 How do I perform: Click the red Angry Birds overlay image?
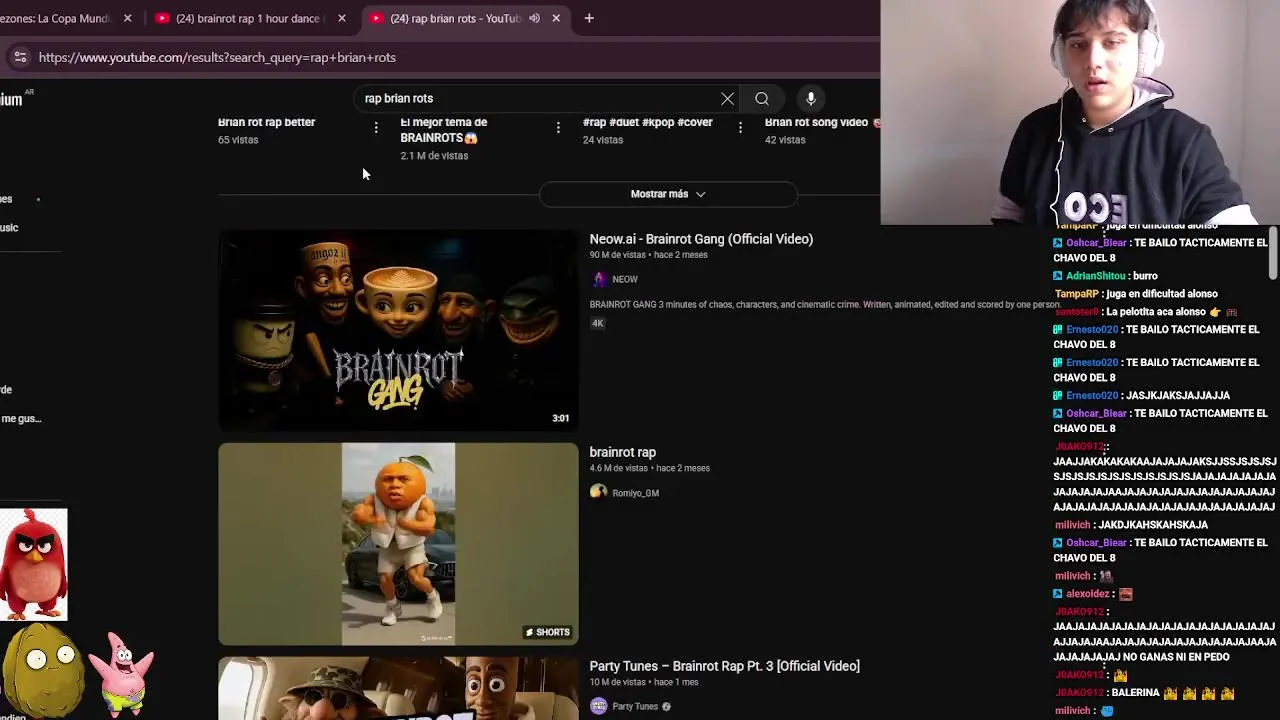(34, 565)
